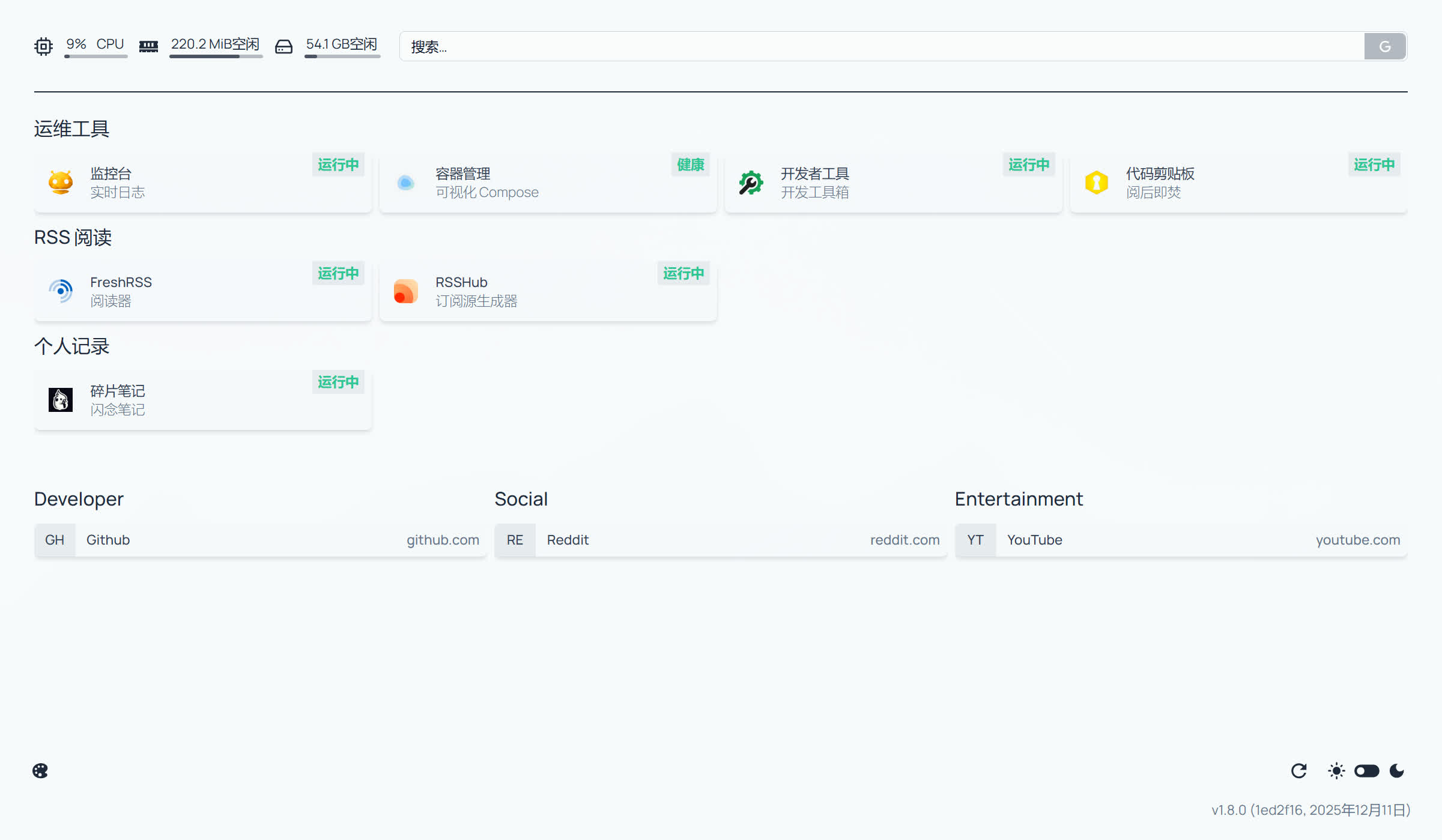Open the 碎片笔记 black avatar icon

click(x=61, y=400)
